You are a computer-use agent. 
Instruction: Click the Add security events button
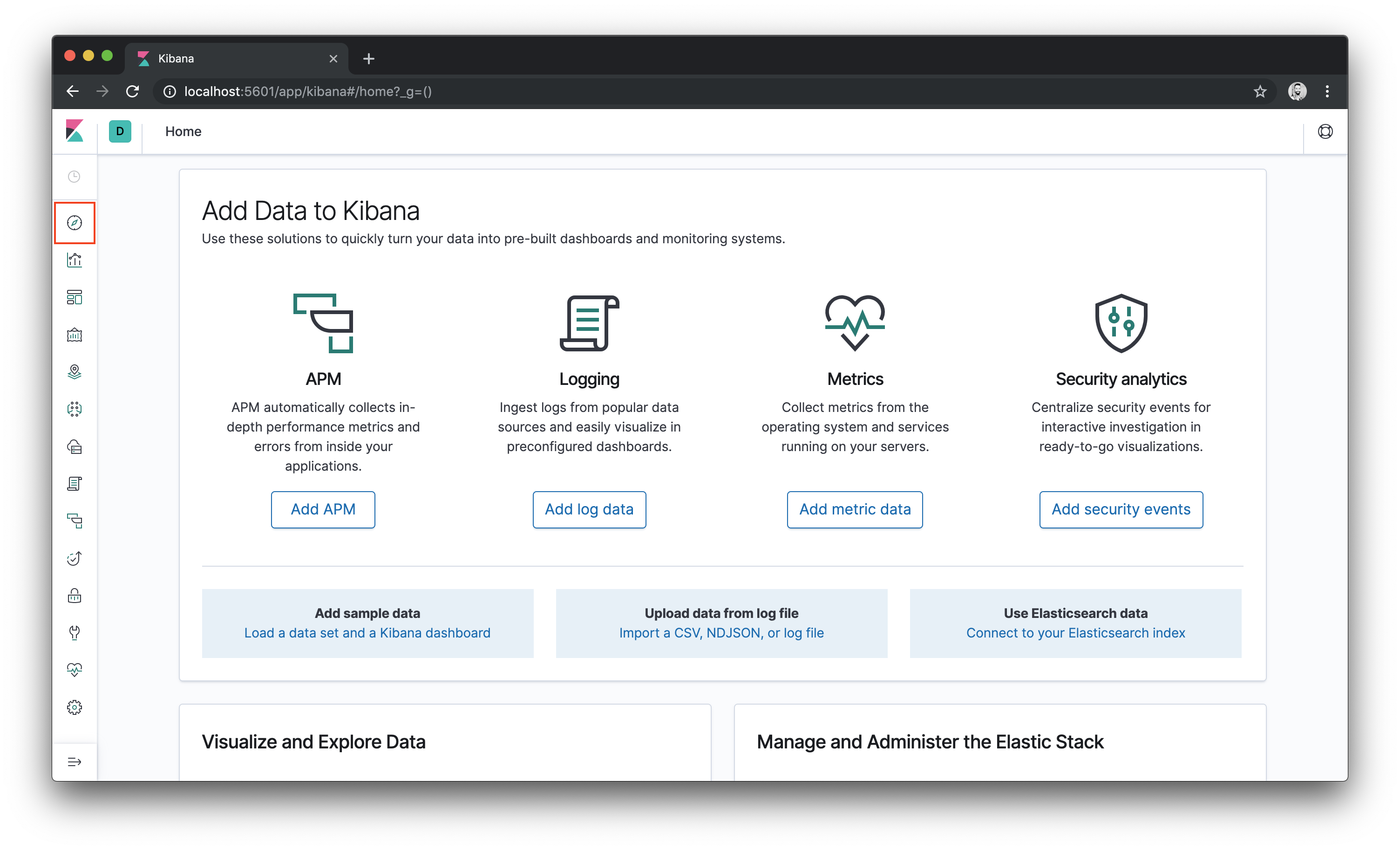1121,509
